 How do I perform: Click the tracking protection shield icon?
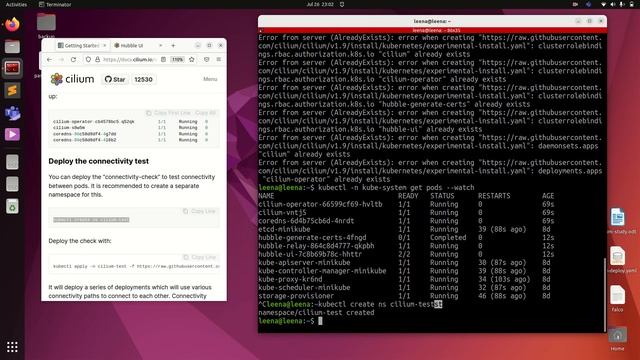pyautogui.click(x=88, y=60)
